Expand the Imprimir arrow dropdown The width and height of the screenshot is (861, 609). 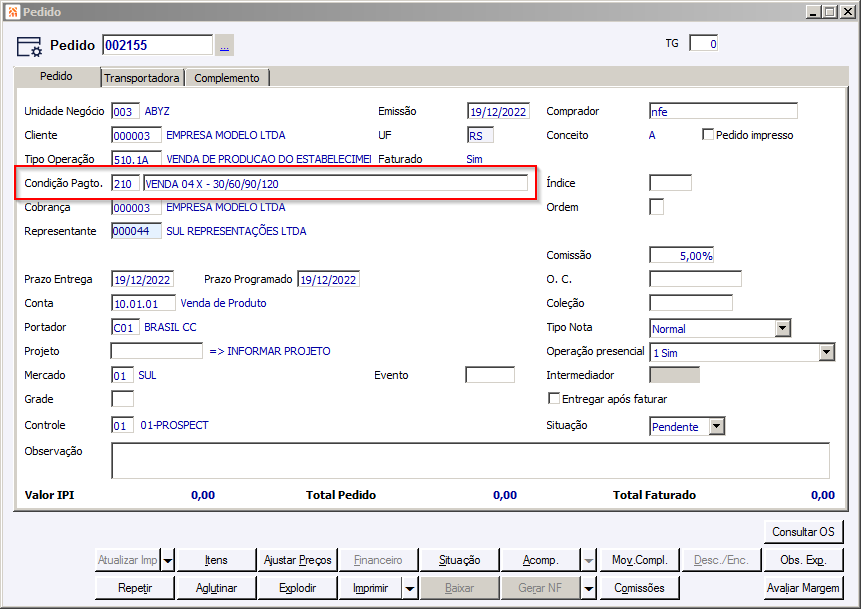(410, 588)
